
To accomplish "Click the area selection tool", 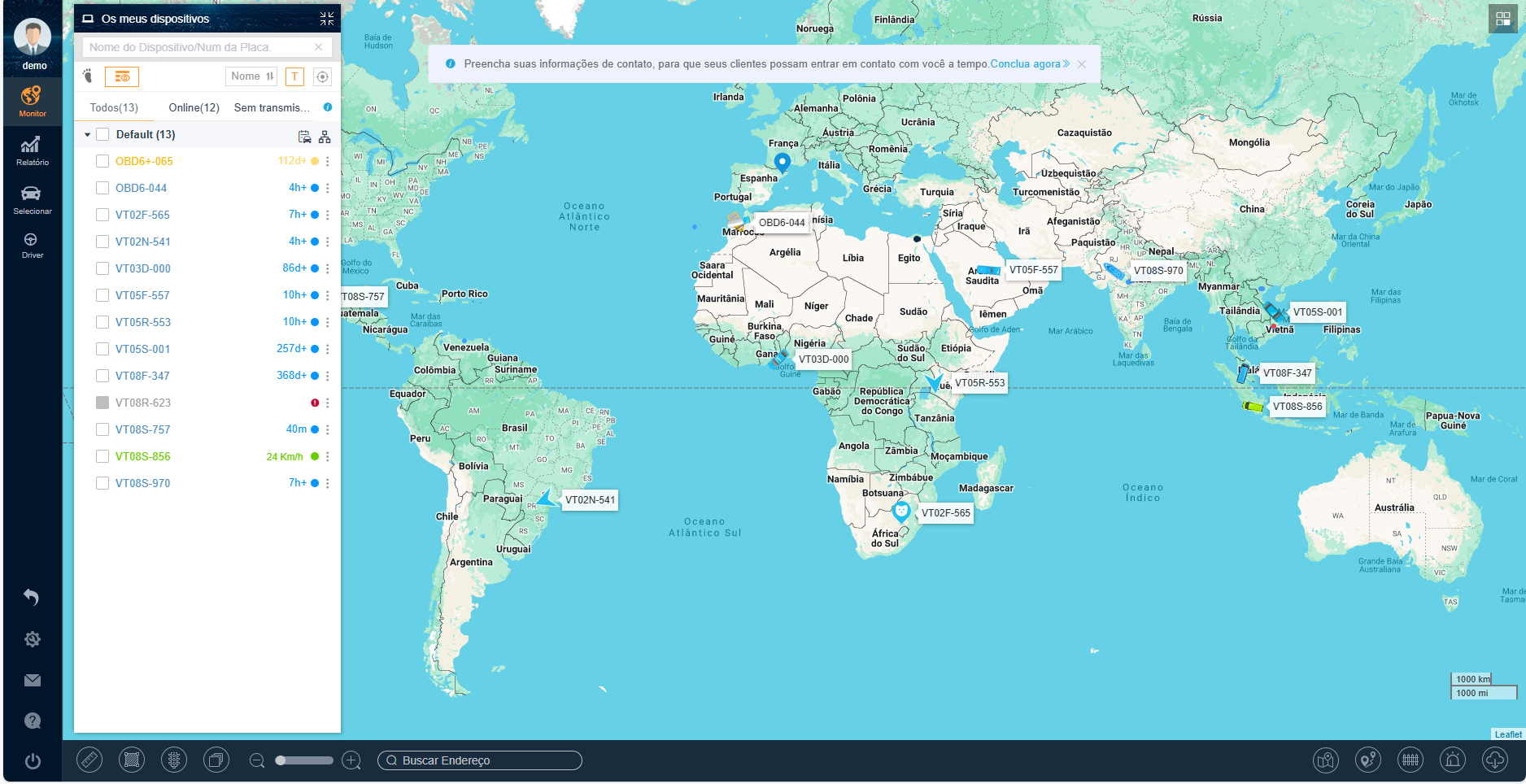I will click(132, 760).
